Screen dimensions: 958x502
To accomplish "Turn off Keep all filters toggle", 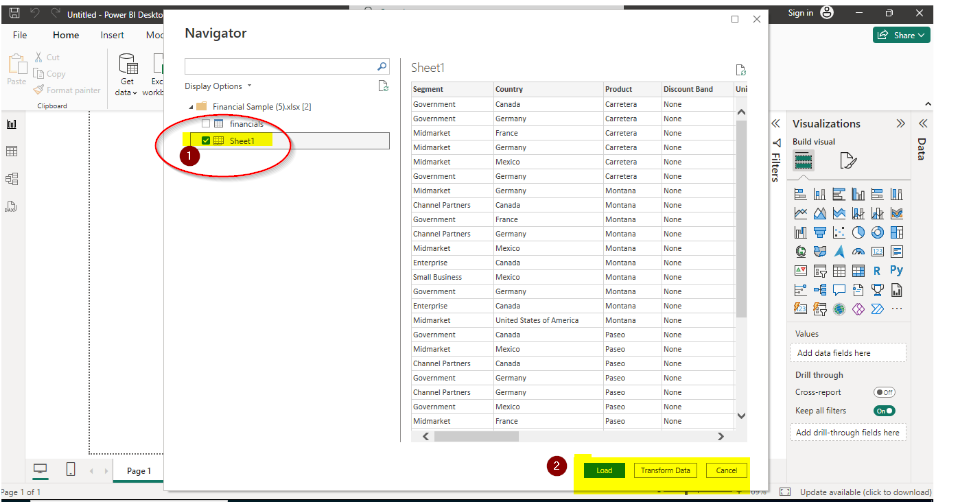I will [884, 411].
